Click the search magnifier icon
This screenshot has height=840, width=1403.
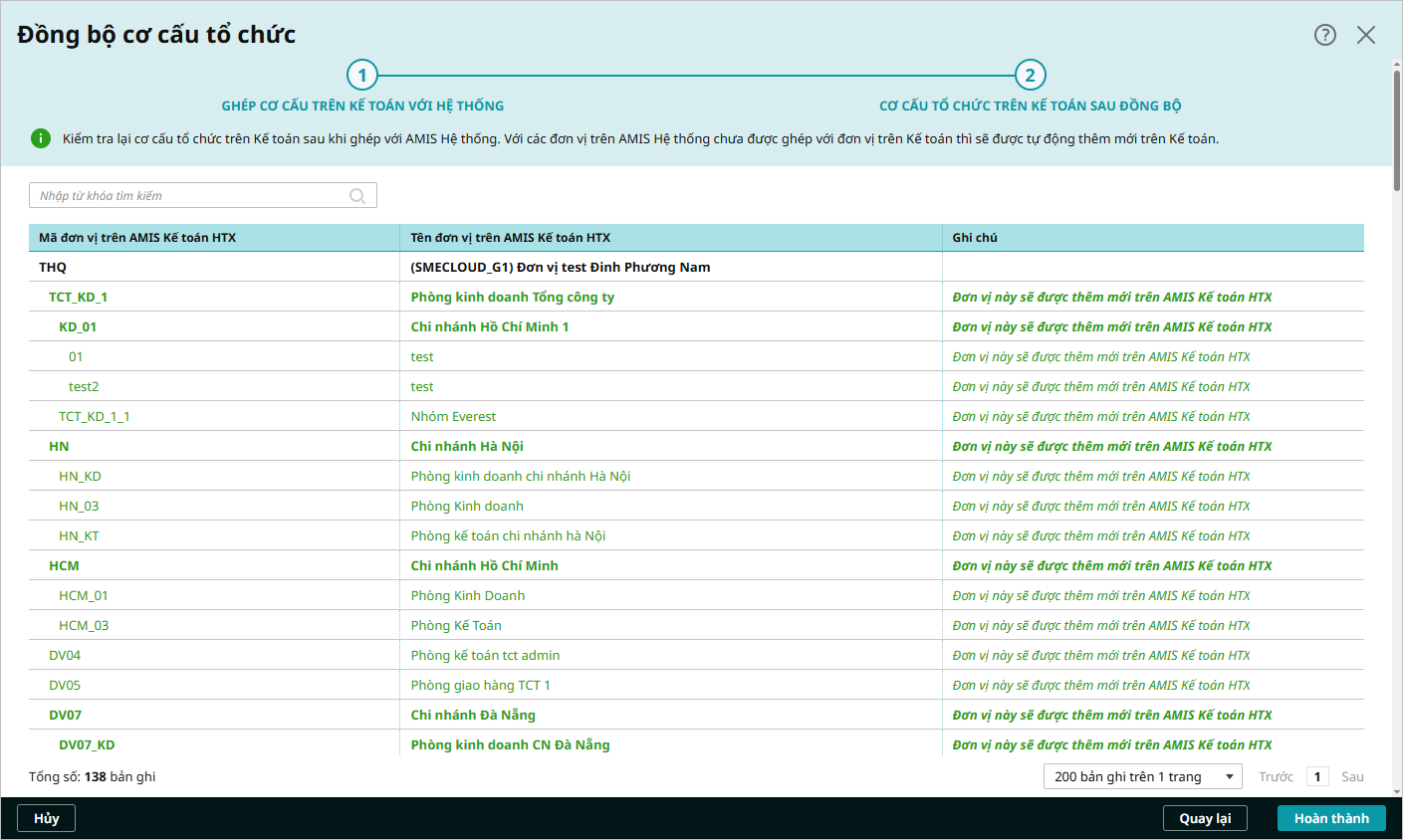(x=357, y=196)
